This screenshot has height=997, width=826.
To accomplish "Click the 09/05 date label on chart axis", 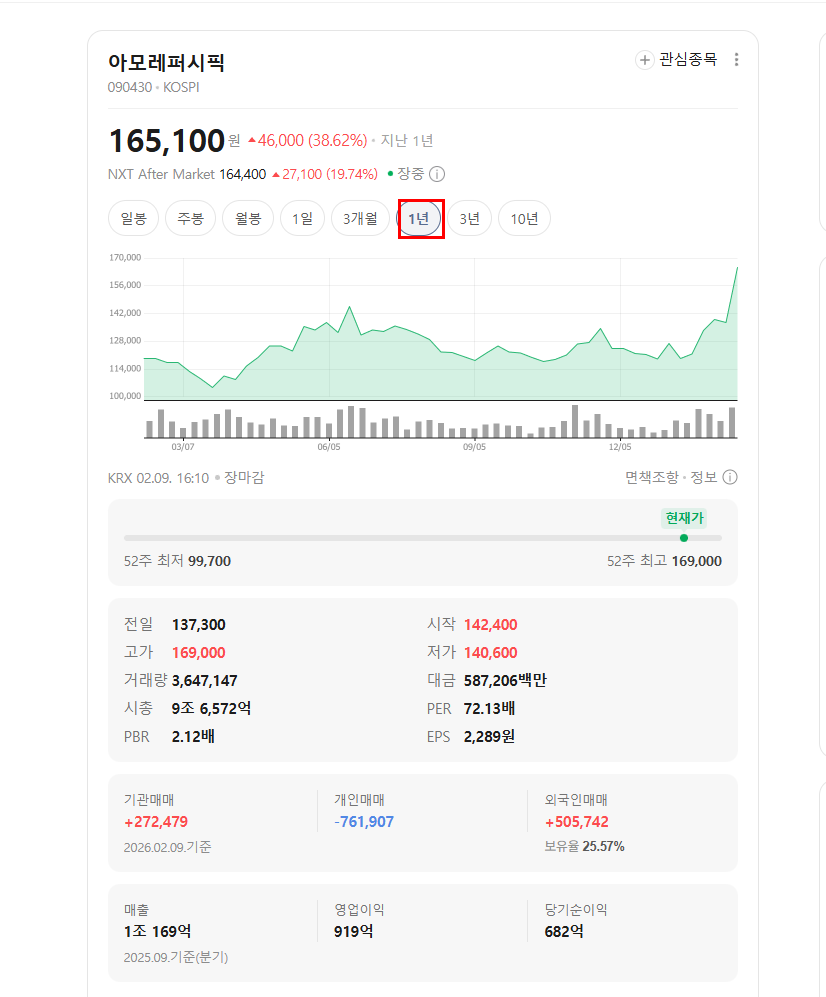I will pos(474,447).
